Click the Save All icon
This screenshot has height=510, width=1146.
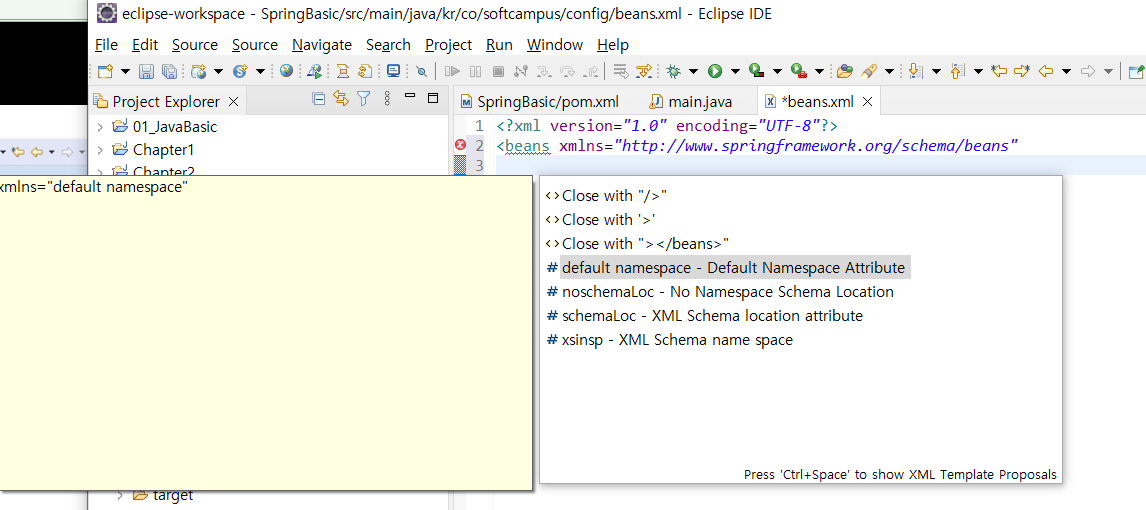(x=170, y=71)
